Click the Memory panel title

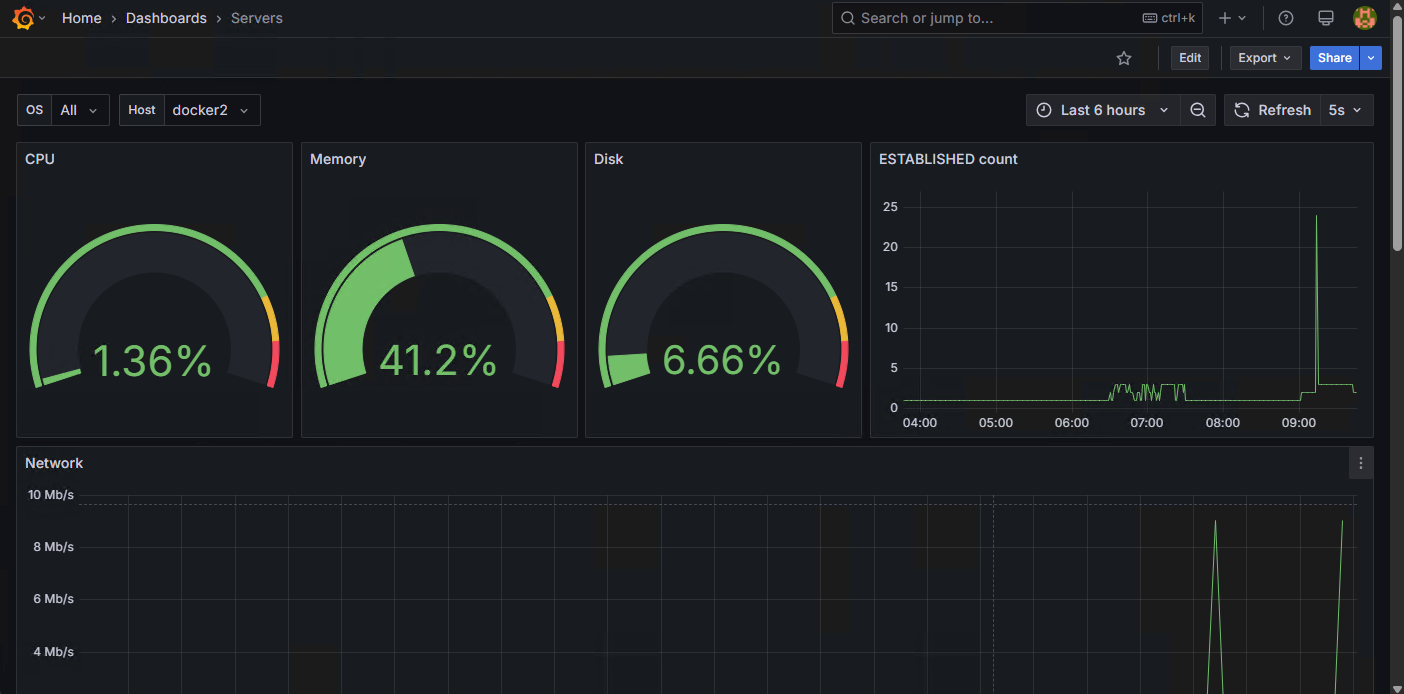point(338,159)
